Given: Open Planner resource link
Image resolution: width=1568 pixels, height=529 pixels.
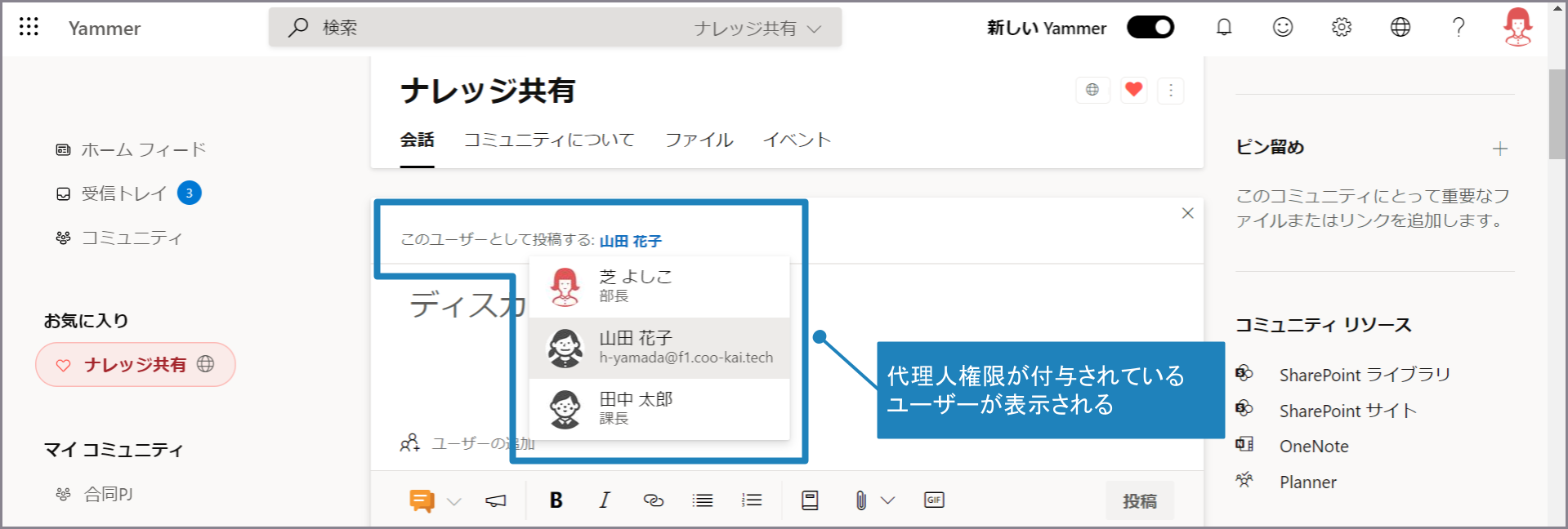Looking at the screenshot, I should (x=1308, y=482).
